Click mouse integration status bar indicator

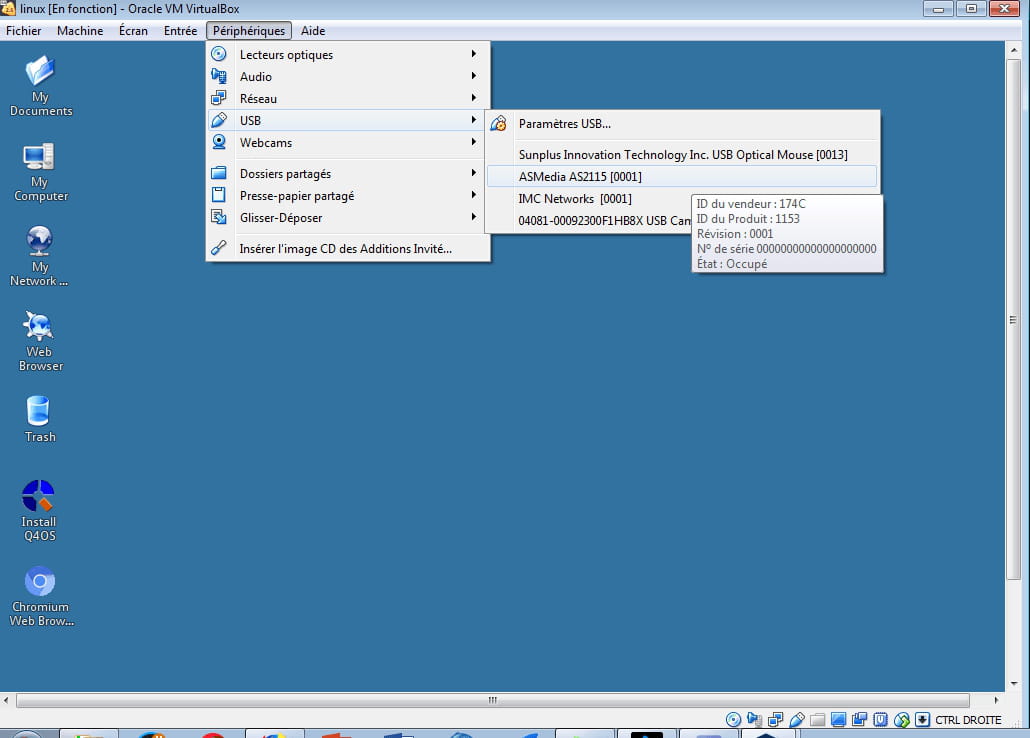pyautogui.click(x=901, y=720)
